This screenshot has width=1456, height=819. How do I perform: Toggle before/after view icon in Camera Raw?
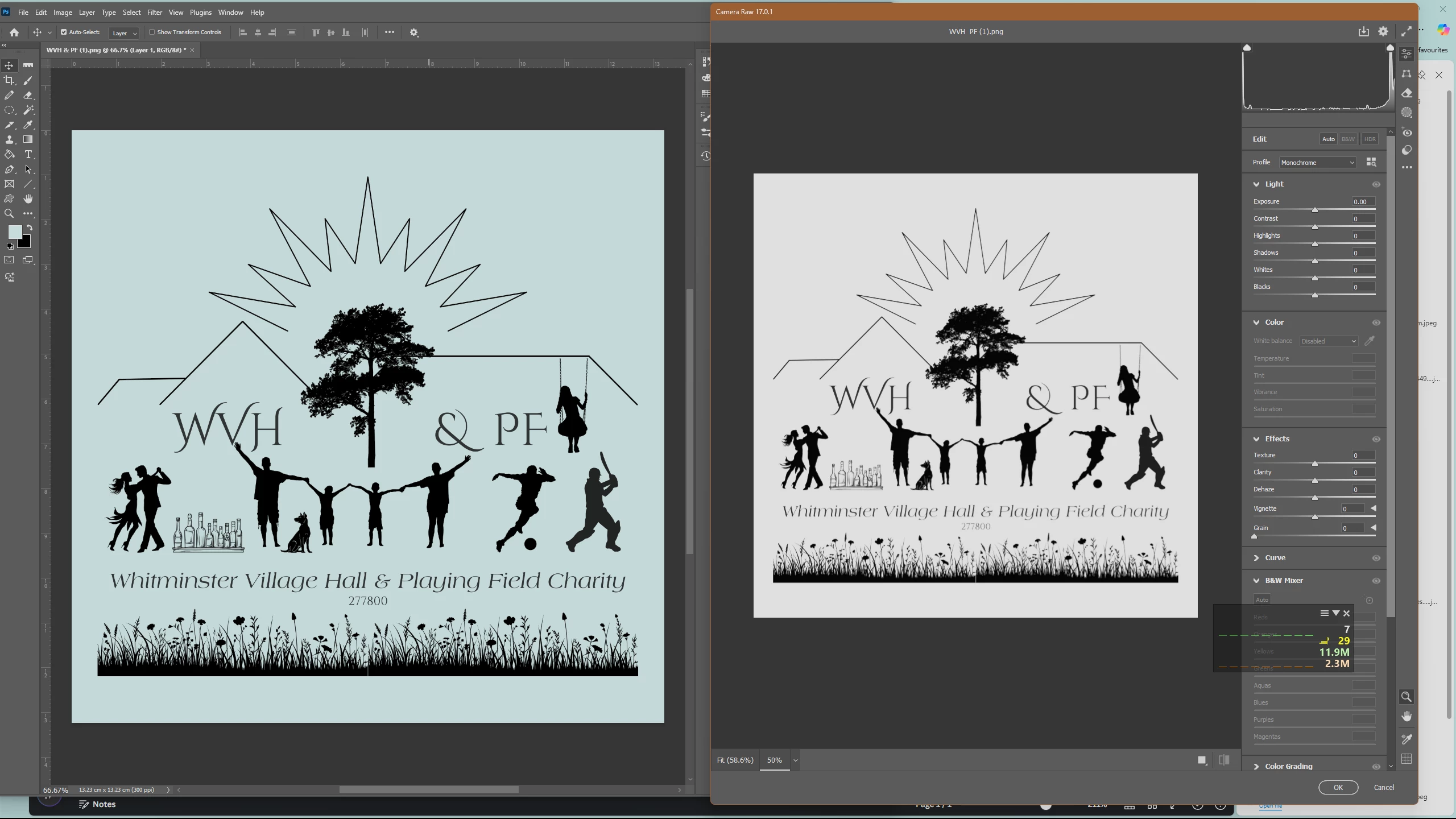1224,760
